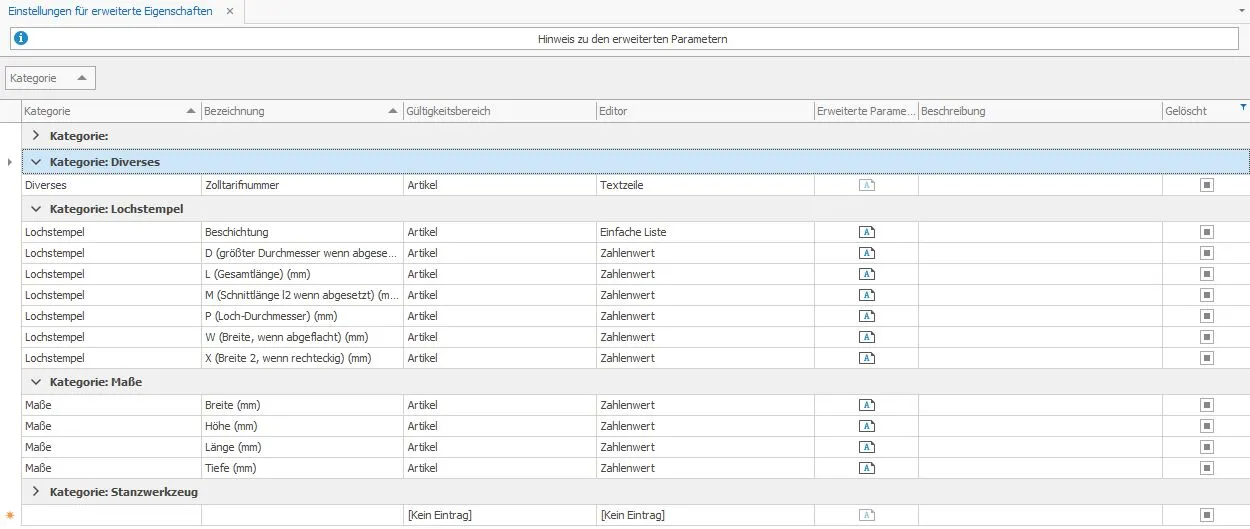Click the Kategorie grouping chip
Image resolution: width=1250 pixels, height=529 pixels.
pyautogui.click(x=51, y=78)
